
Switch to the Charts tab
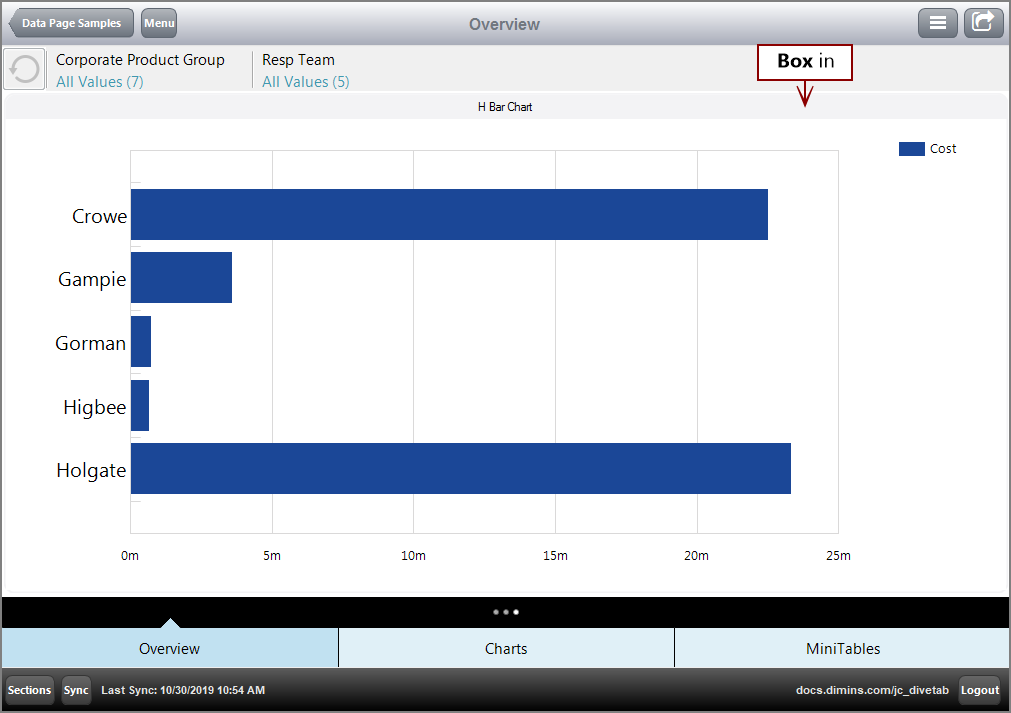505,648
